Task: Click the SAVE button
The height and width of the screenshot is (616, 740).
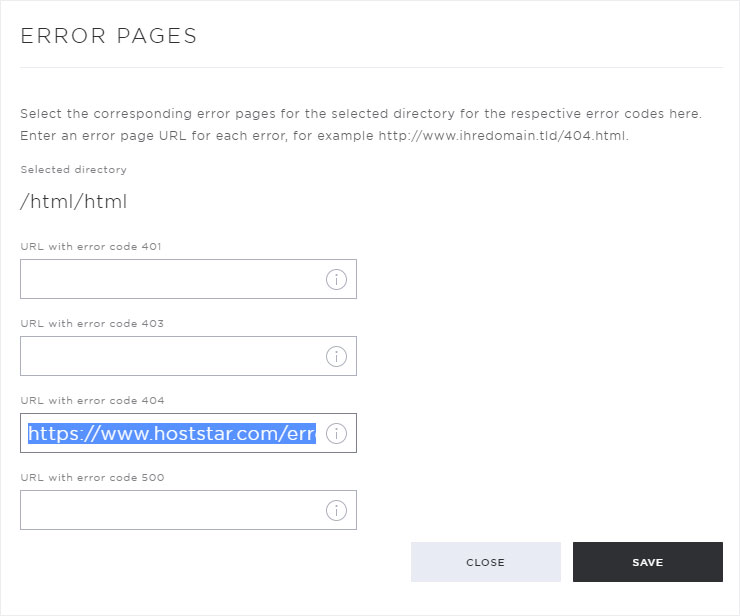Action: pos(648,562)
